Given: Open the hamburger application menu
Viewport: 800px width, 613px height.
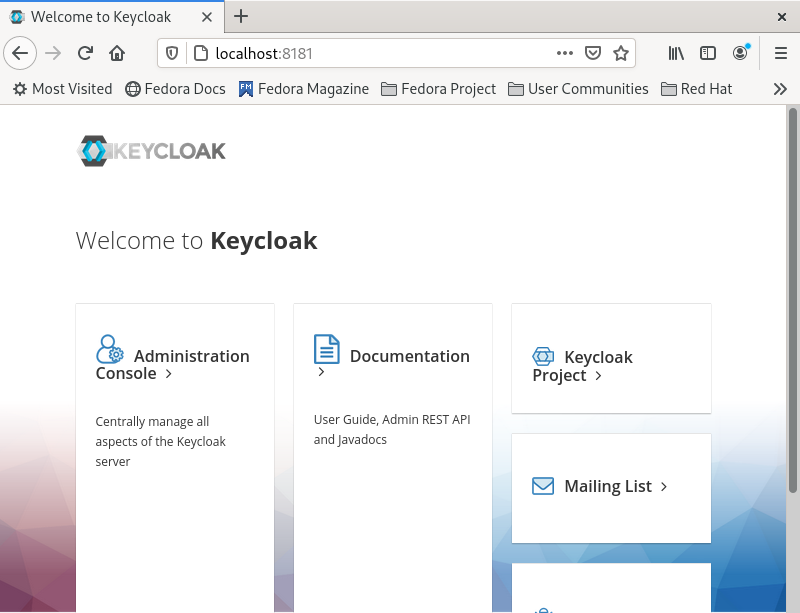Looking at the screenshot, I should (x=781, y=53).
